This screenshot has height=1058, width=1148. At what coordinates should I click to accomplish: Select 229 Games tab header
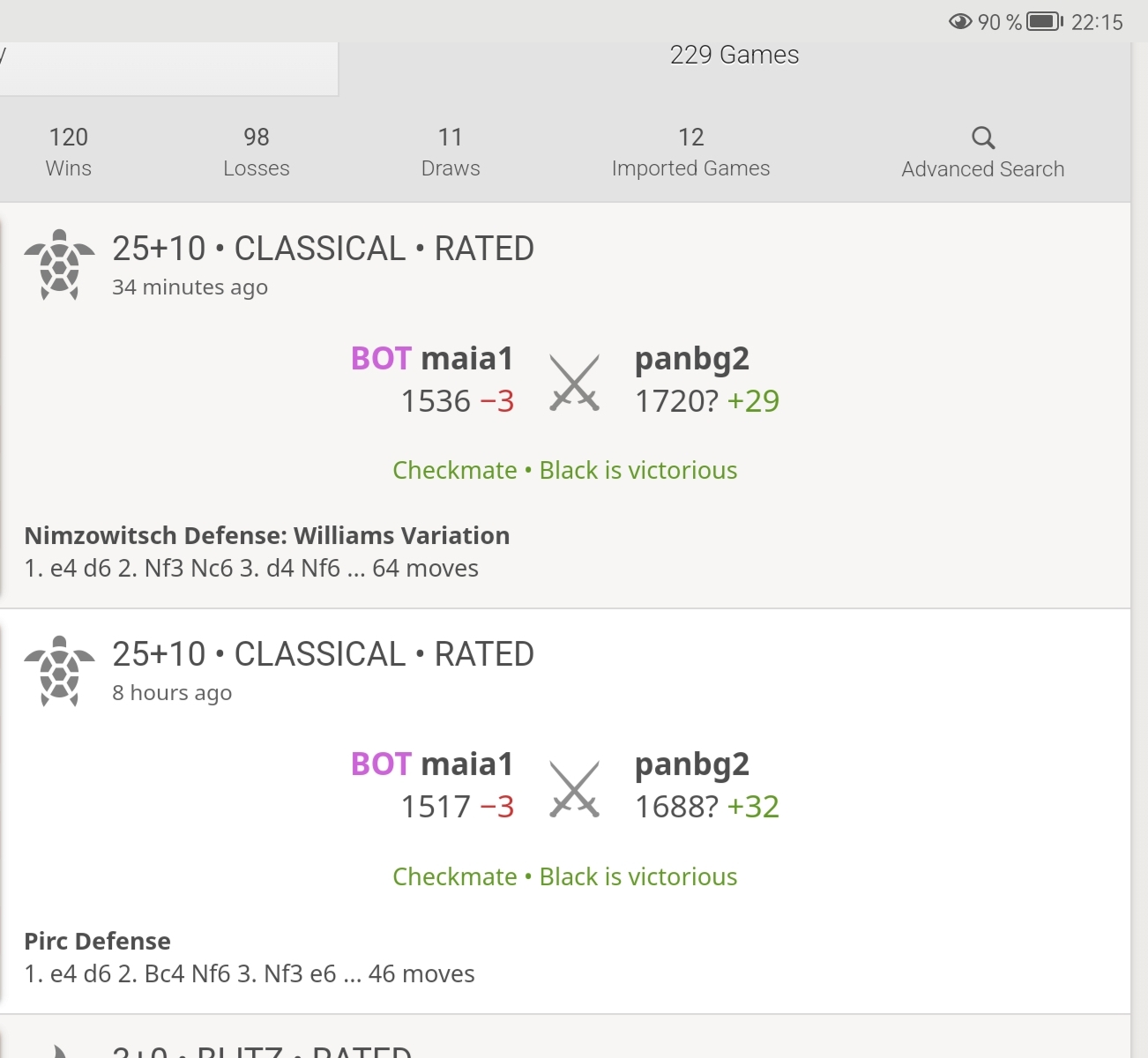(x=734, y=56)
